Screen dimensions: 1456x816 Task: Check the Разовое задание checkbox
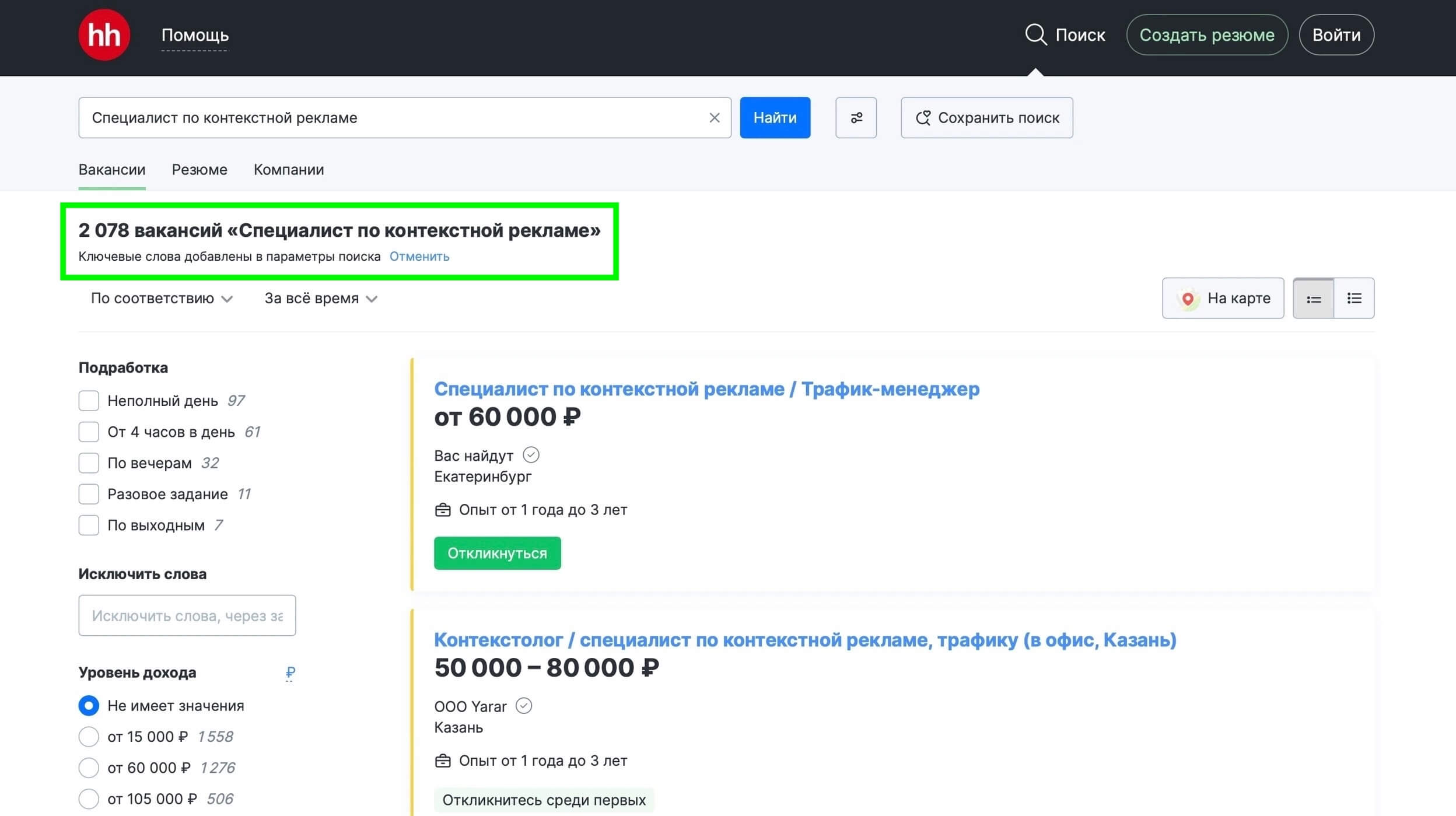pos(89,494)
